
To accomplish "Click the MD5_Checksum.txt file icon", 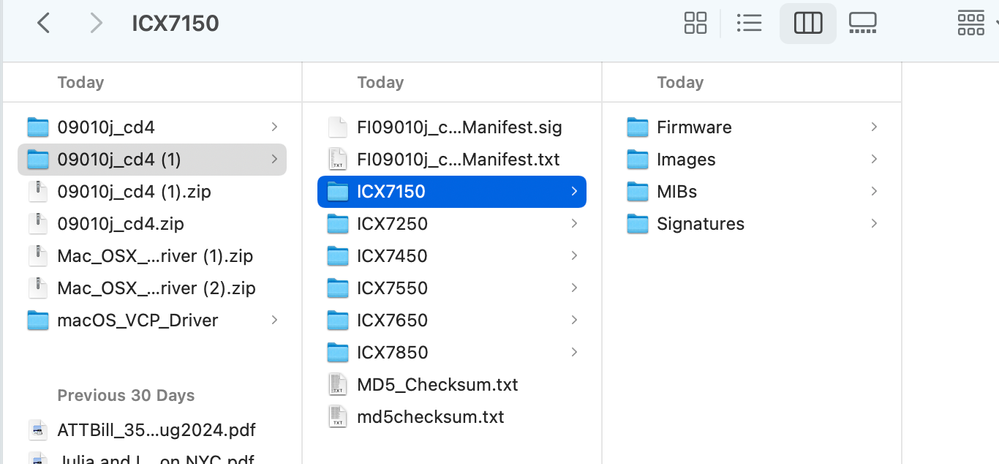I will [338, 384].
